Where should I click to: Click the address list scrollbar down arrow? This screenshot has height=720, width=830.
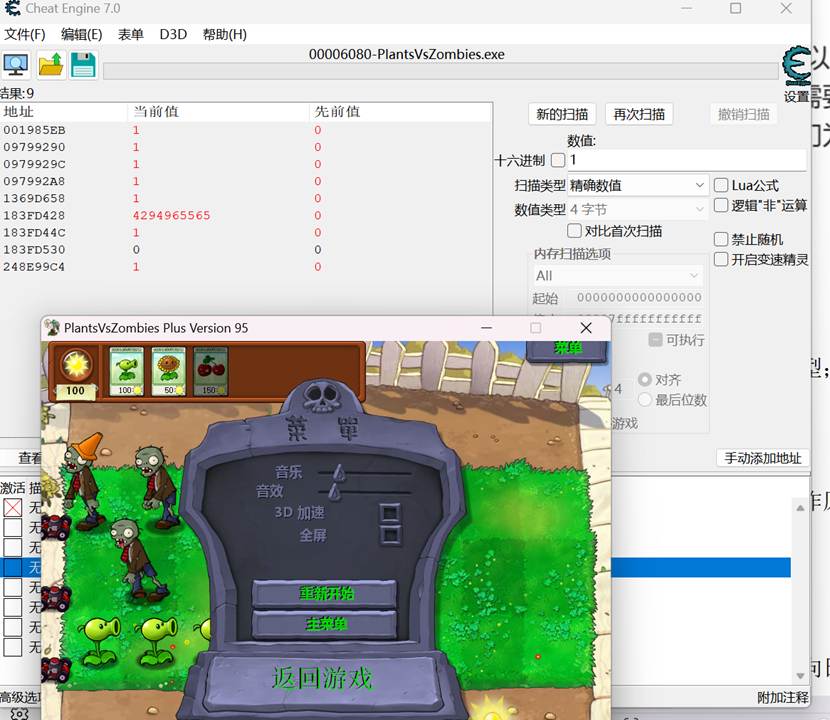800,676
